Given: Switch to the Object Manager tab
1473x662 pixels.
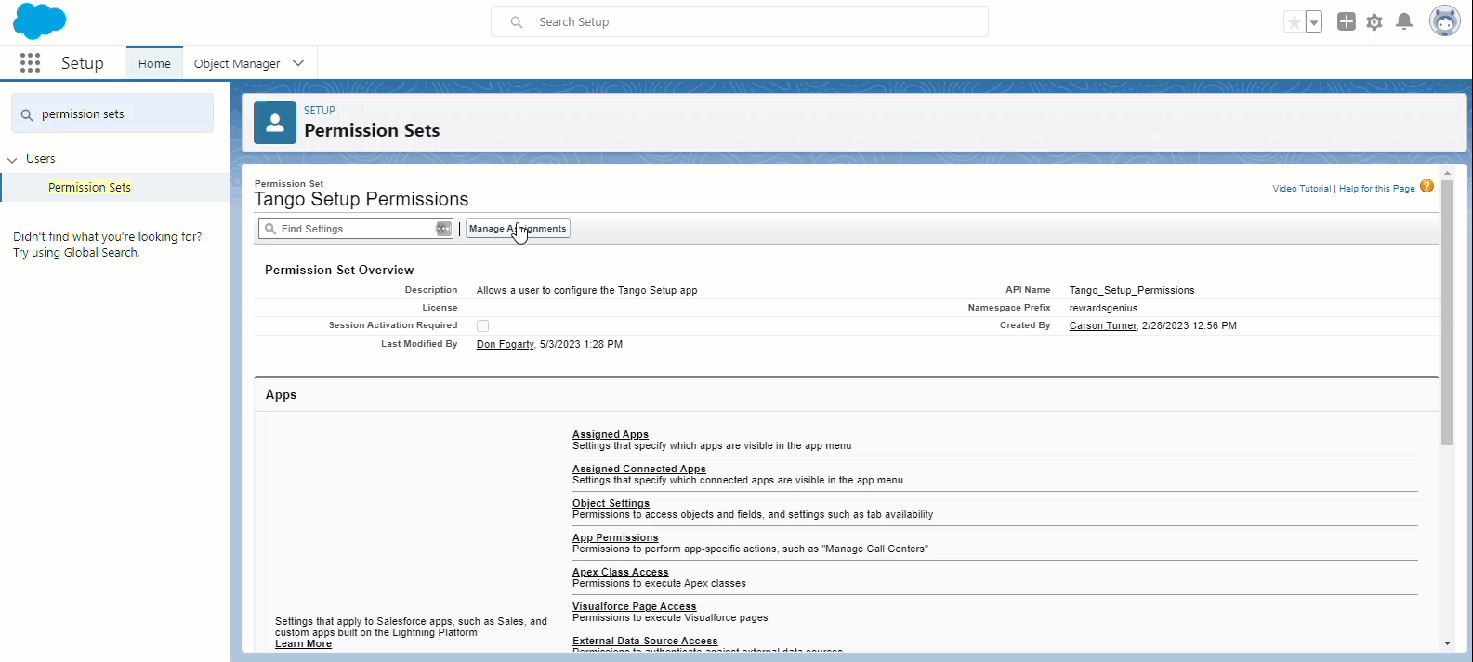Looking at the screenshot, I should coord(239,63).
